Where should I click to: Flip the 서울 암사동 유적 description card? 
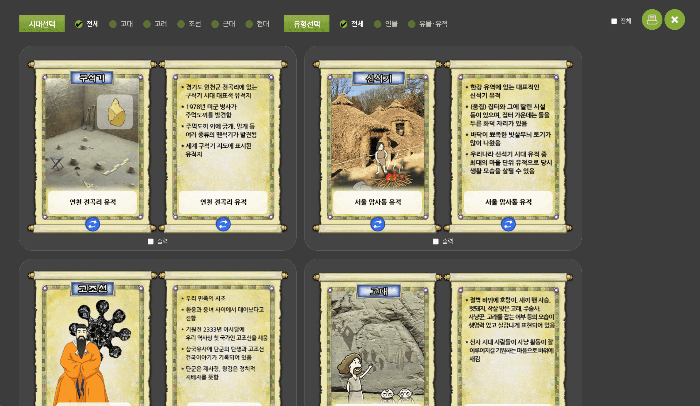point(508,224)
